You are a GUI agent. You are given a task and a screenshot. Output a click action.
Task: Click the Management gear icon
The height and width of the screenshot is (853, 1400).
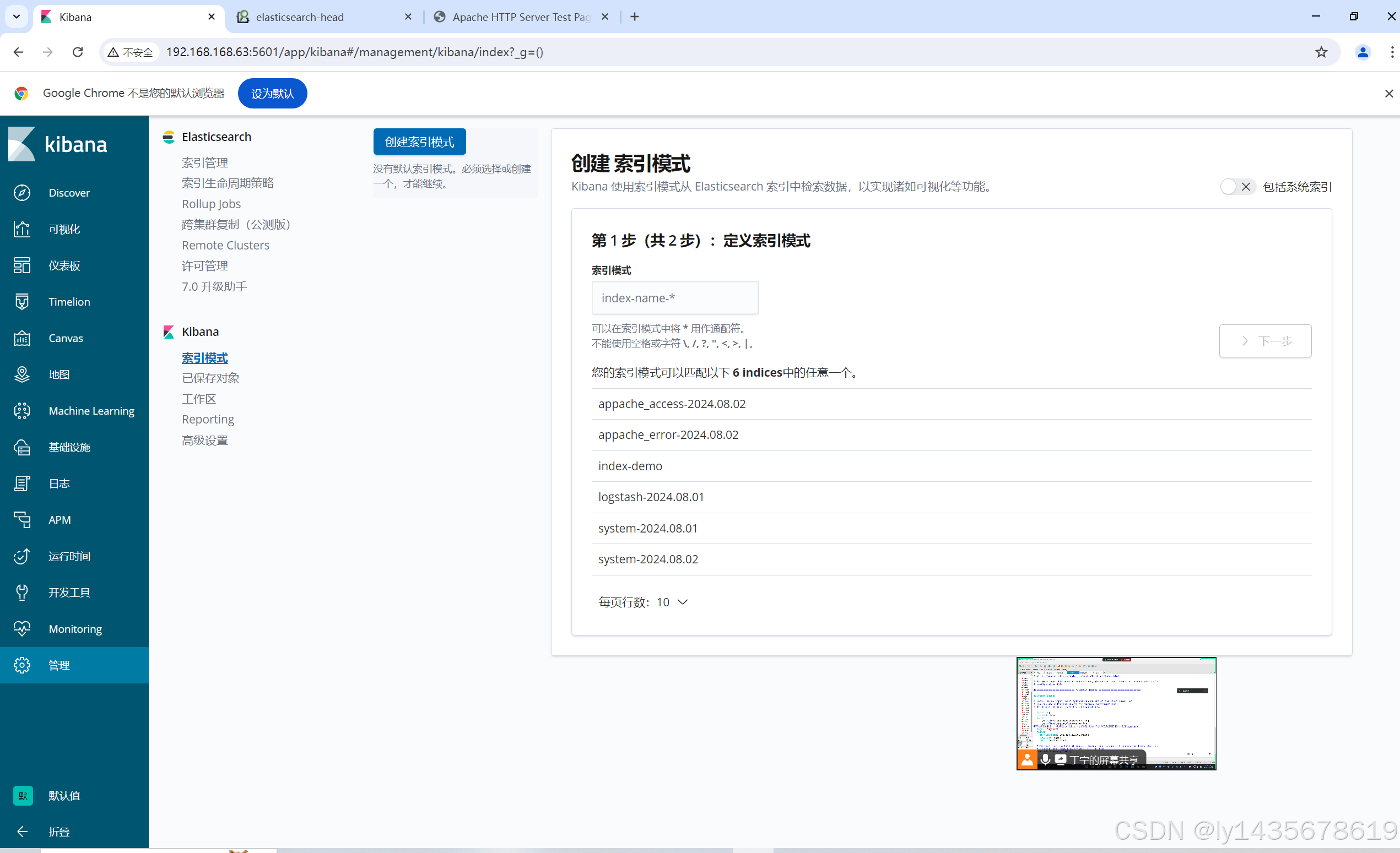point(21,665)
